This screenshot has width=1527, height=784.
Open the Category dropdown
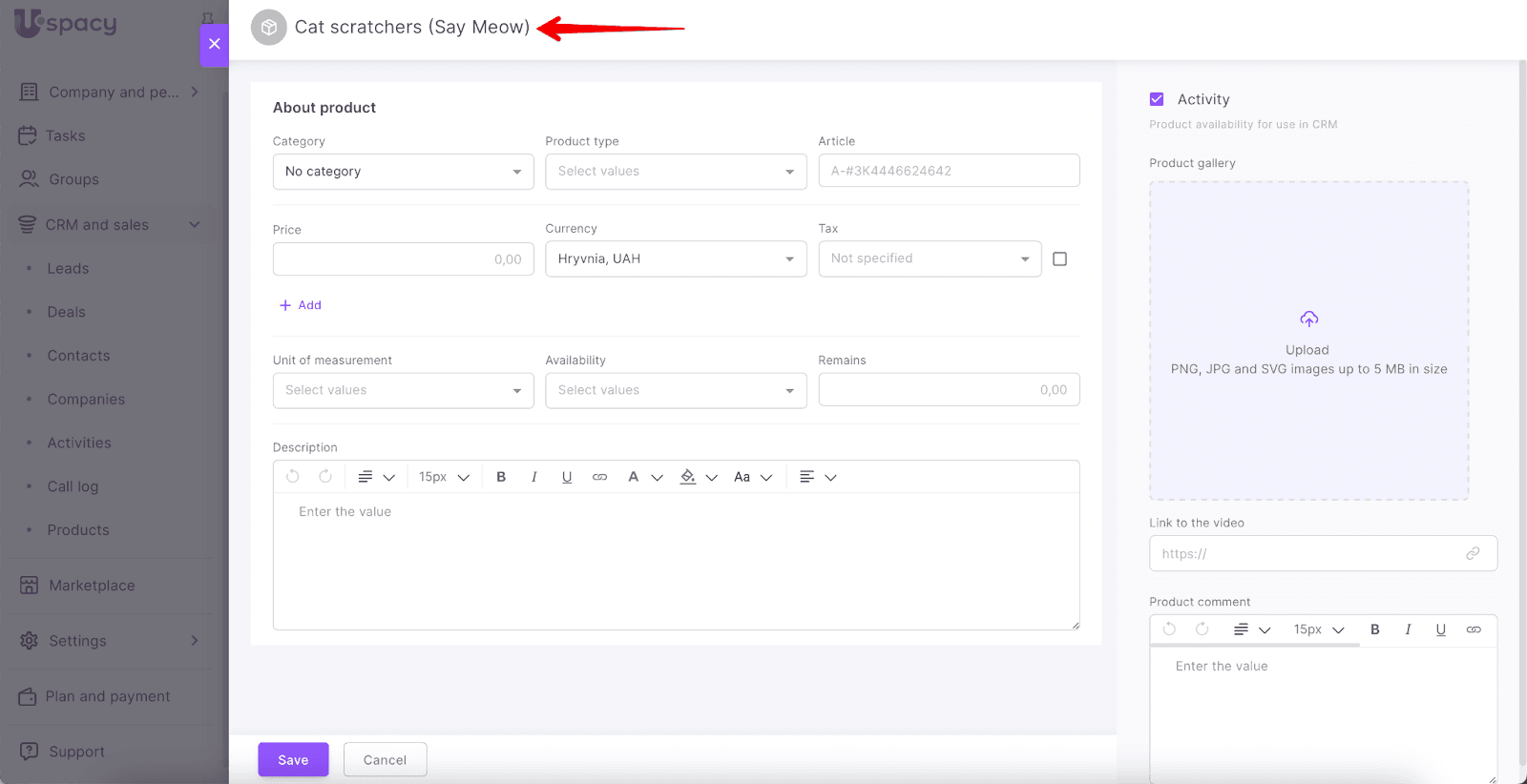pyautogui.click(x=403, y=172)
